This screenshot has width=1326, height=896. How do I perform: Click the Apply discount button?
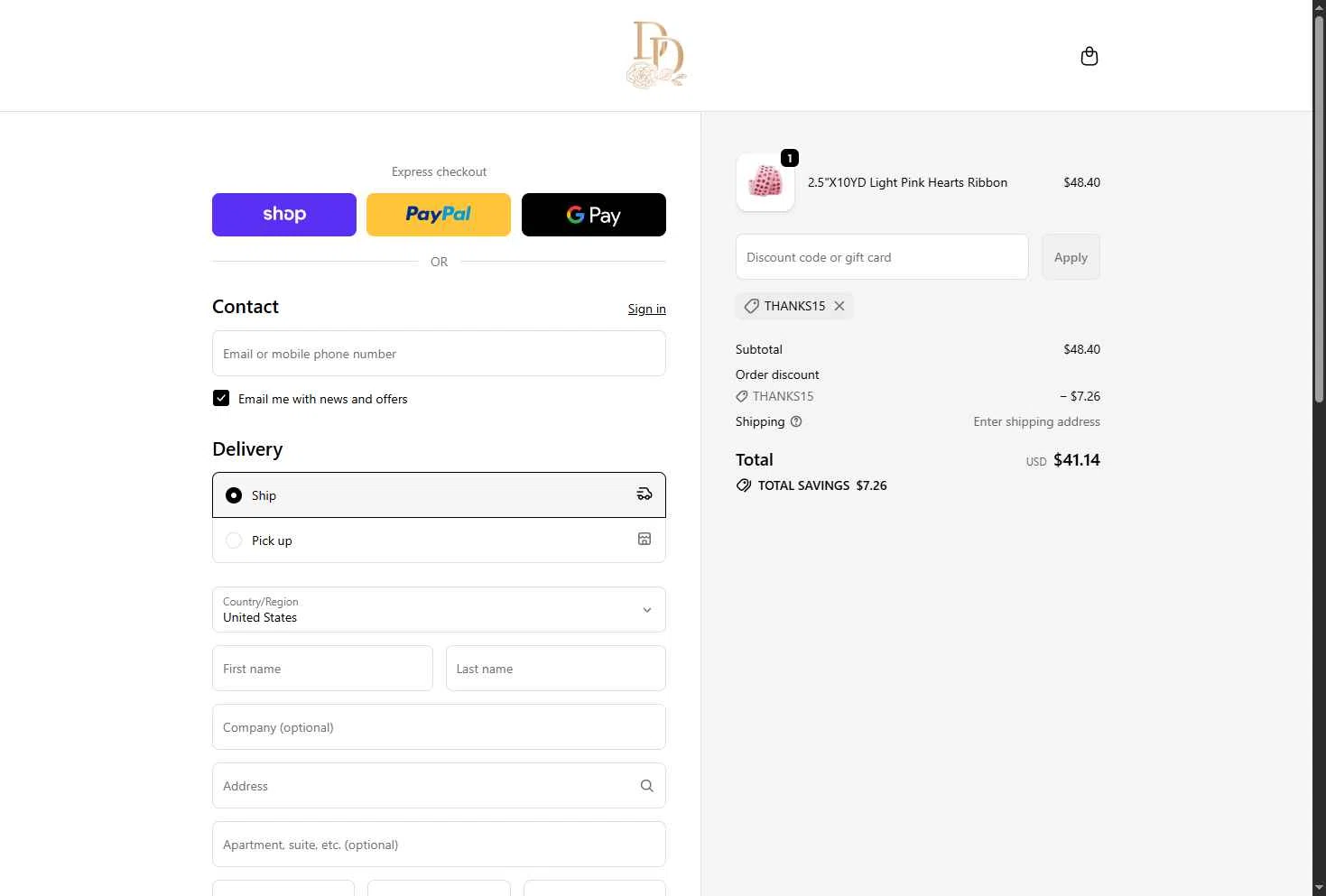click(x=1071, y=257)
